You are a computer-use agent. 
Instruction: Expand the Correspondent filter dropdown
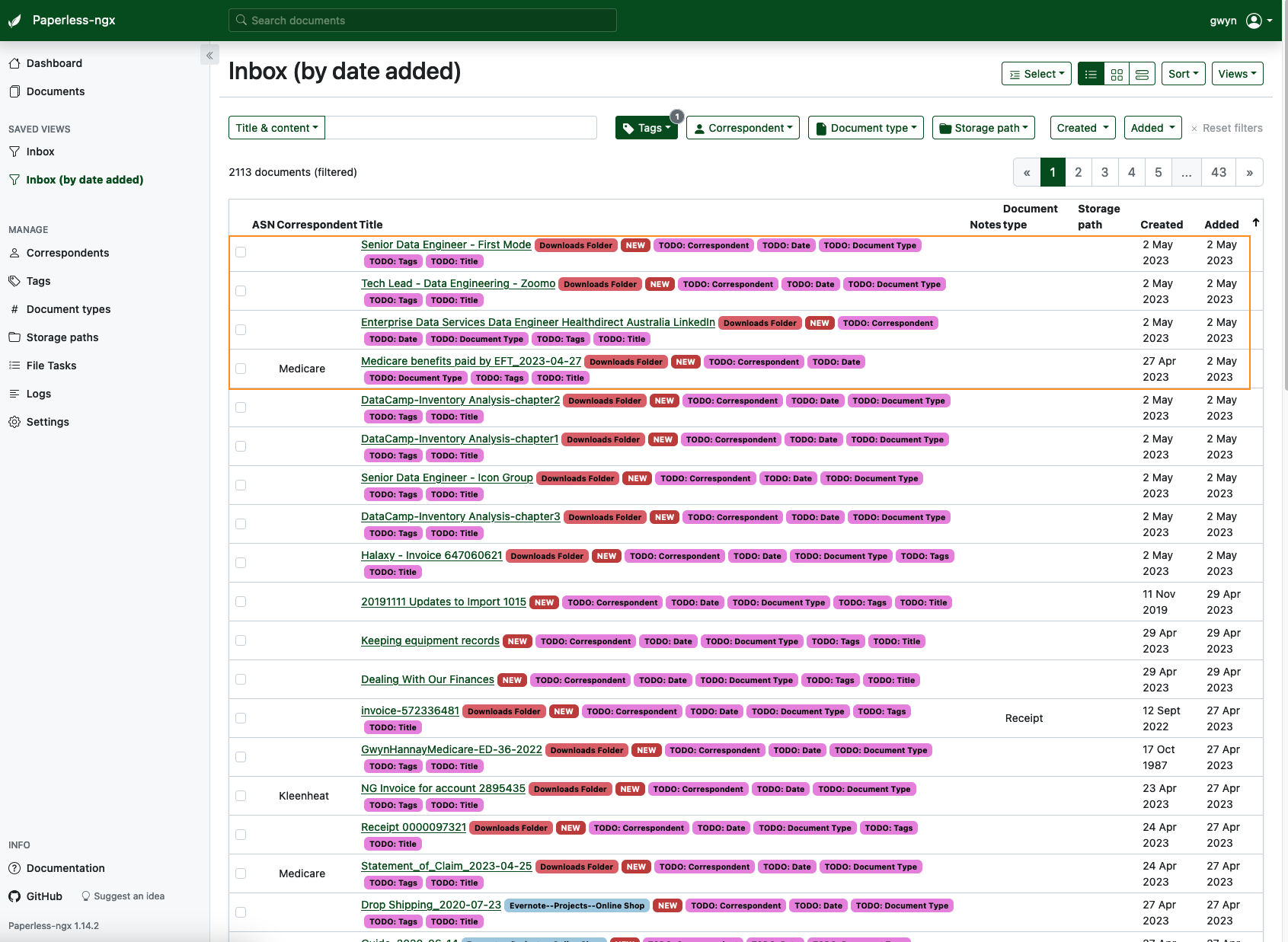coord(743,127)
